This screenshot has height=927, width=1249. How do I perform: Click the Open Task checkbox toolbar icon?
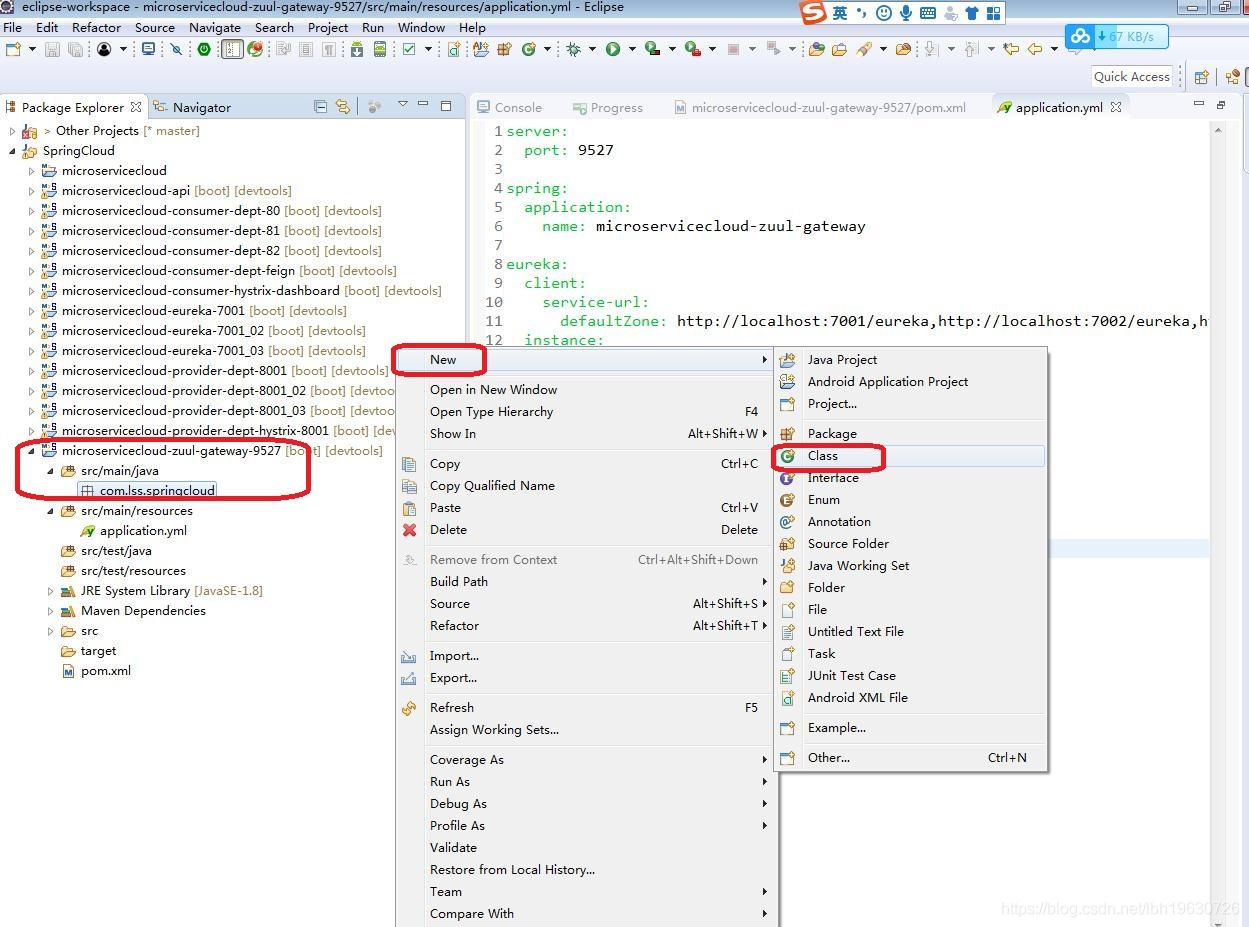(408, 49)
